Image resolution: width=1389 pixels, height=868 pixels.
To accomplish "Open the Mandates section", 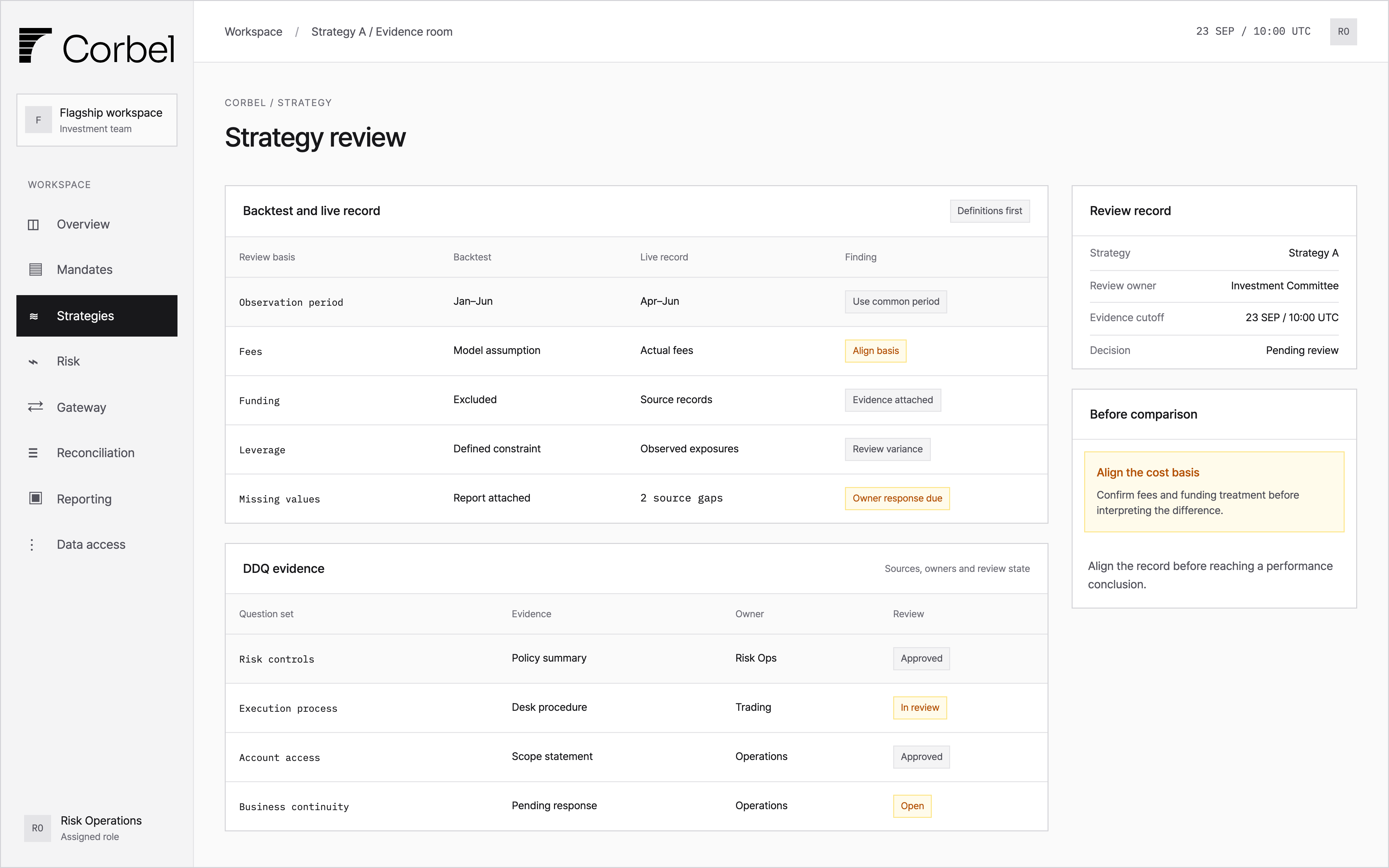I will (x=96, y=270).
